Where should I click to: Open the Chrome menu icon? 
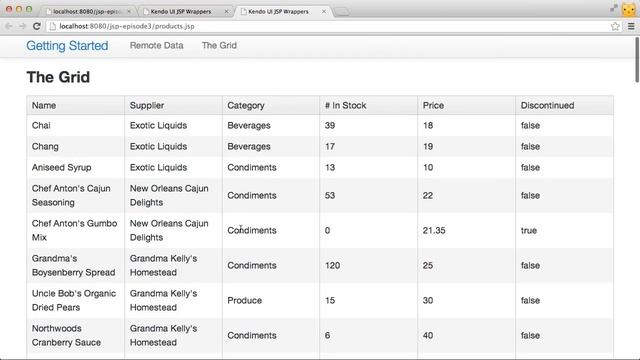[x=631, y=26]
